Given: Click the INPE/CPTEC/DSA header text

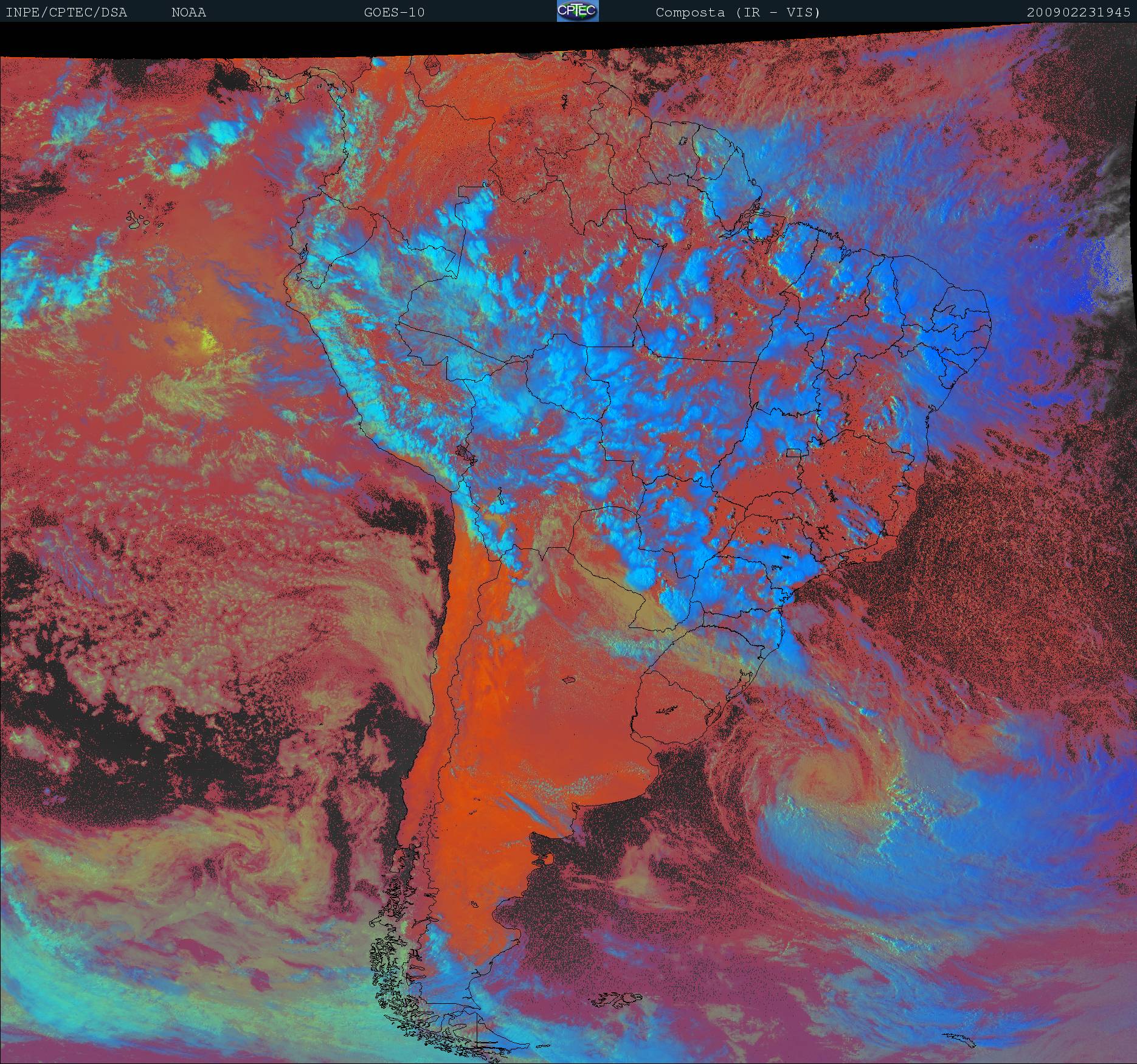Looking at the screenshot, I should (x=67, y=12).
